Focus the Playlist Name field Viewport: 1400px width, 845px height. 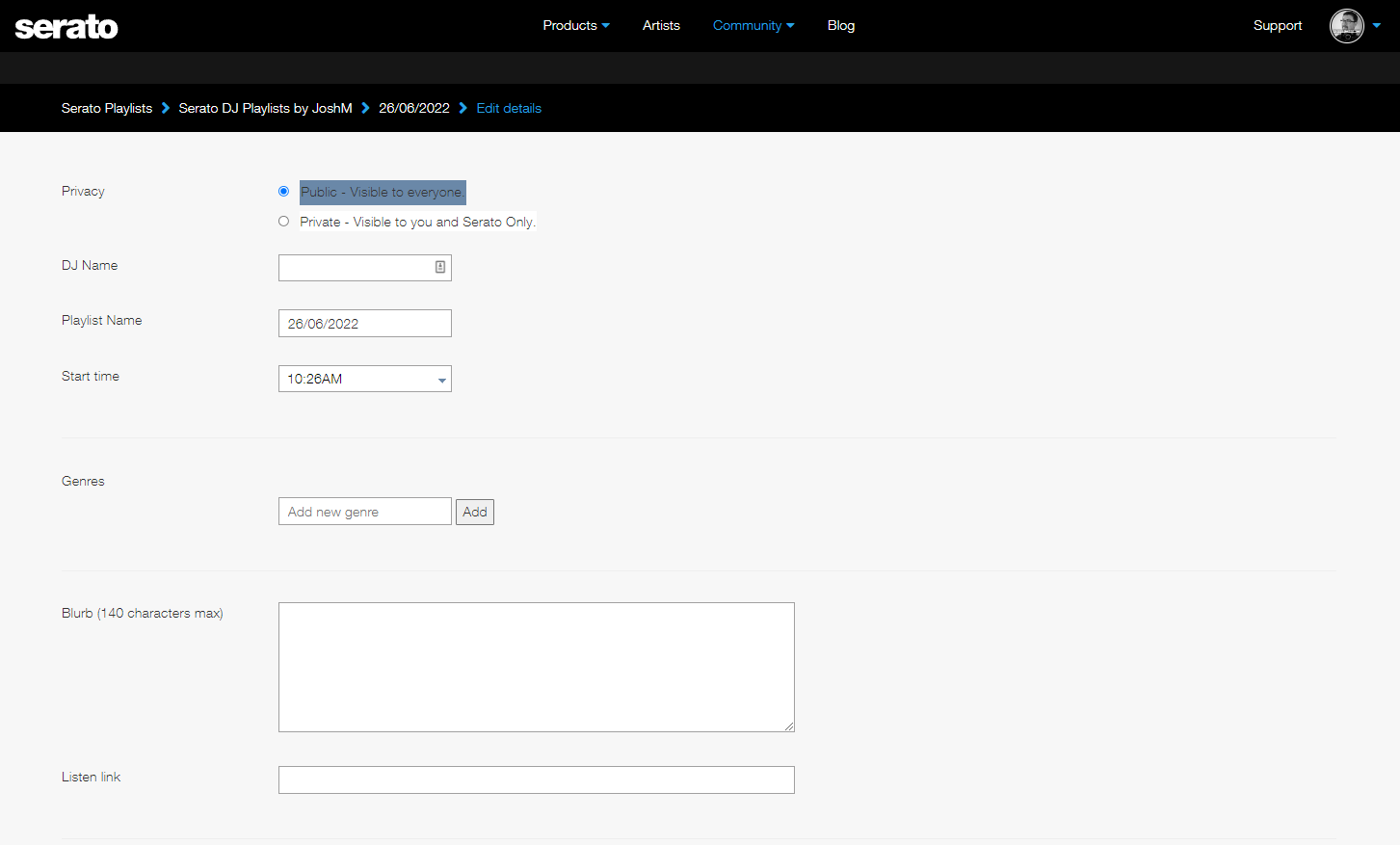(x=364, y=324)
